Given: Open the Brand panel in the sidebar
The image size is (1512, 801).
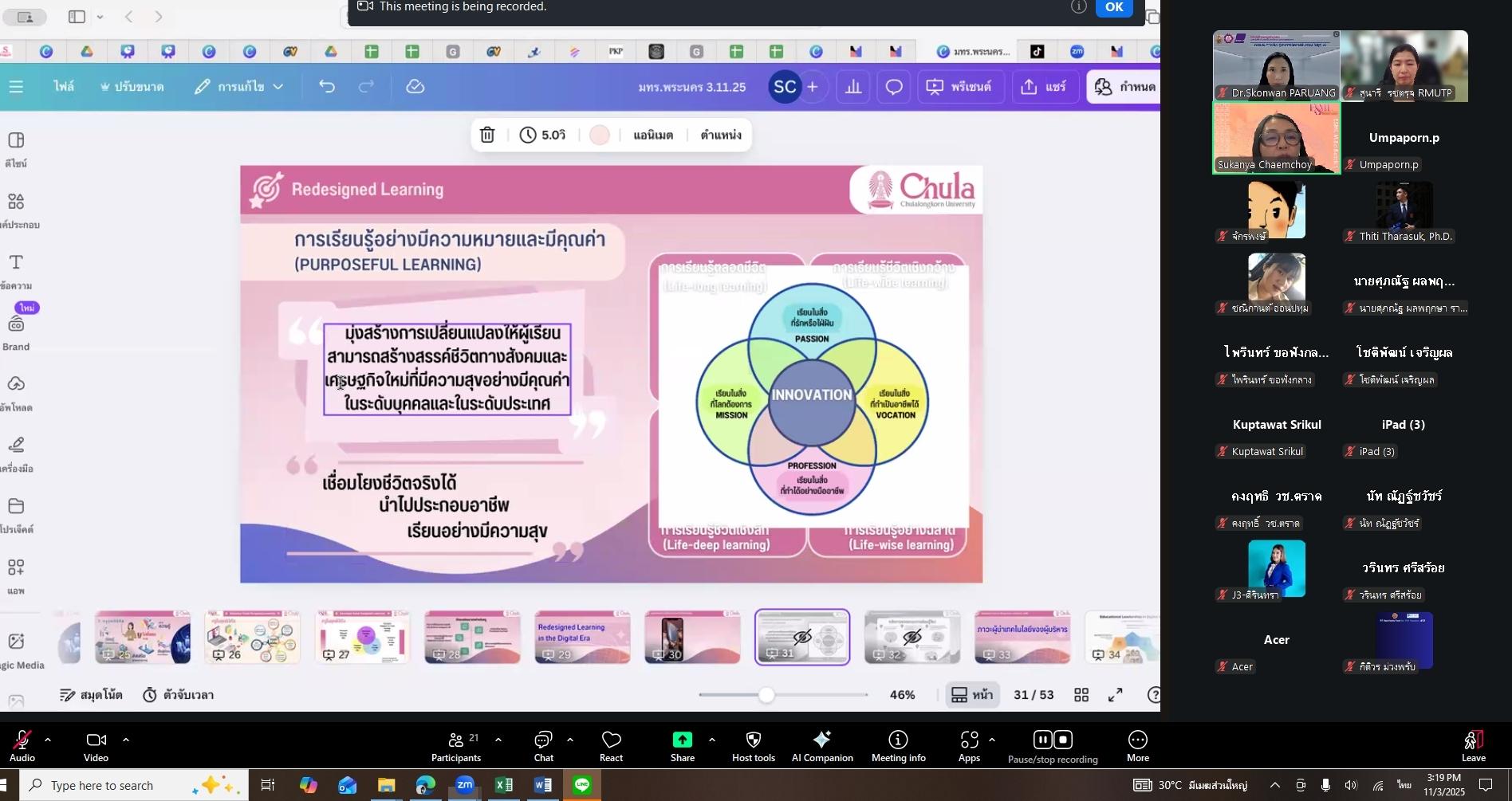Looking at the screenshot, I should pos(16,332).
